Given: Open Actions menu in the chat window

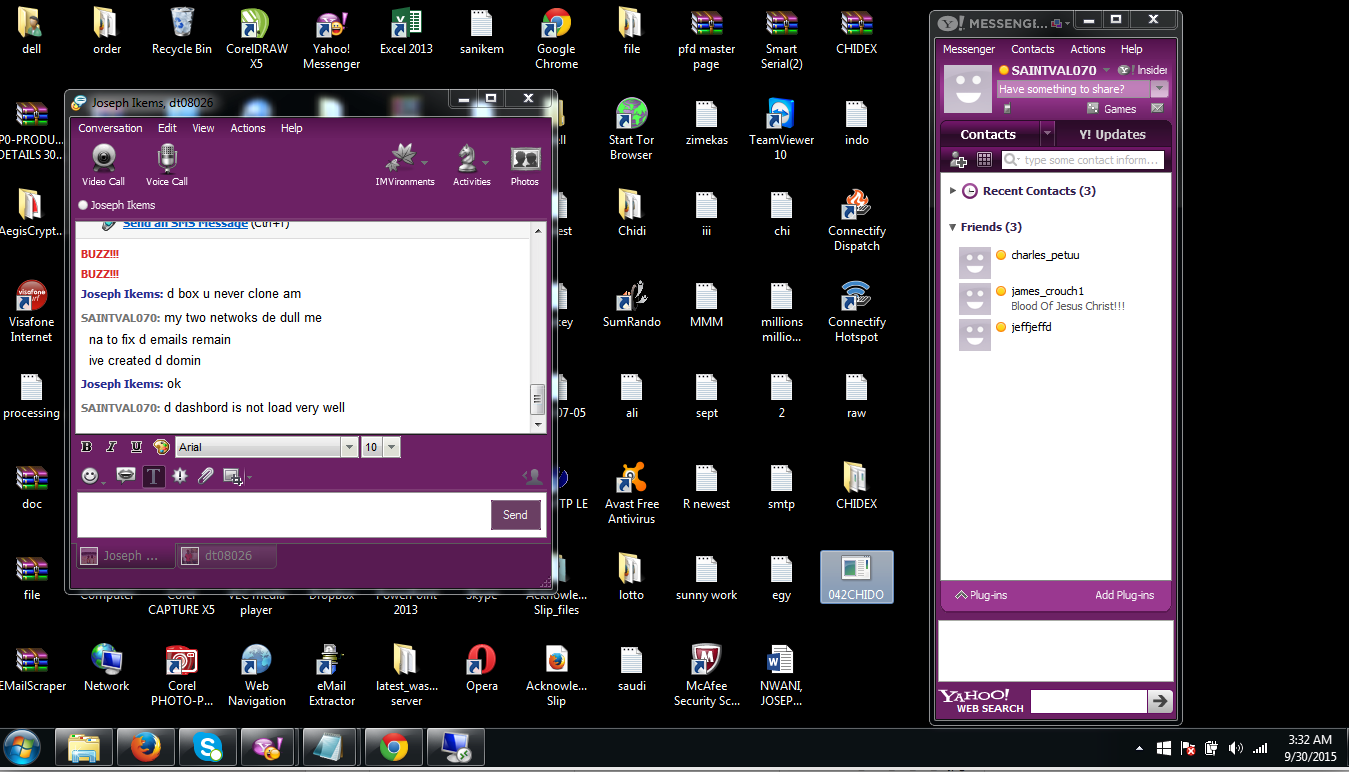Looking at the screenshot, I should click(x=248, y=128).
